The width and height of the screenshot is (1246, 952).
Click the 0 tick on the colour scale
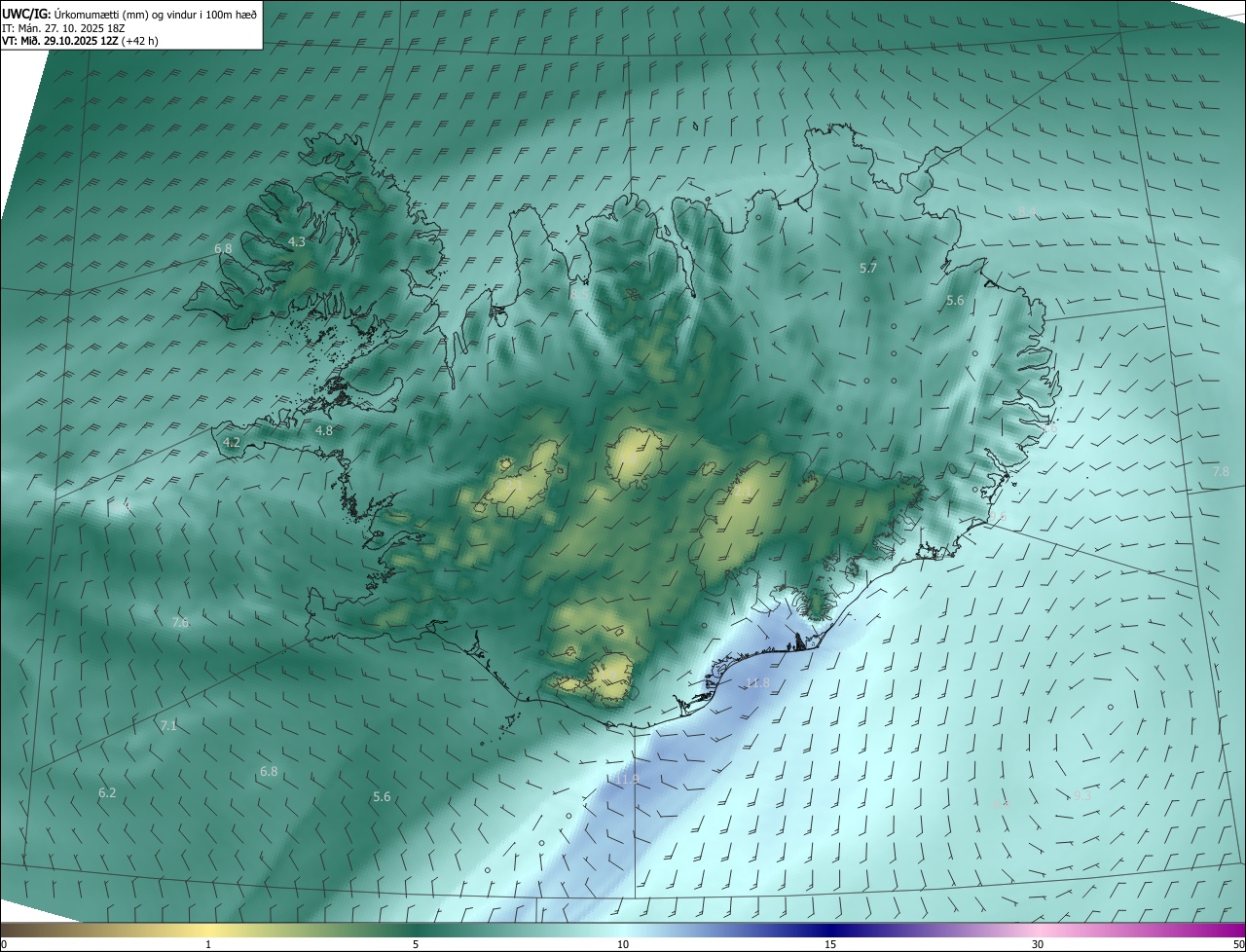pos(4,944)
